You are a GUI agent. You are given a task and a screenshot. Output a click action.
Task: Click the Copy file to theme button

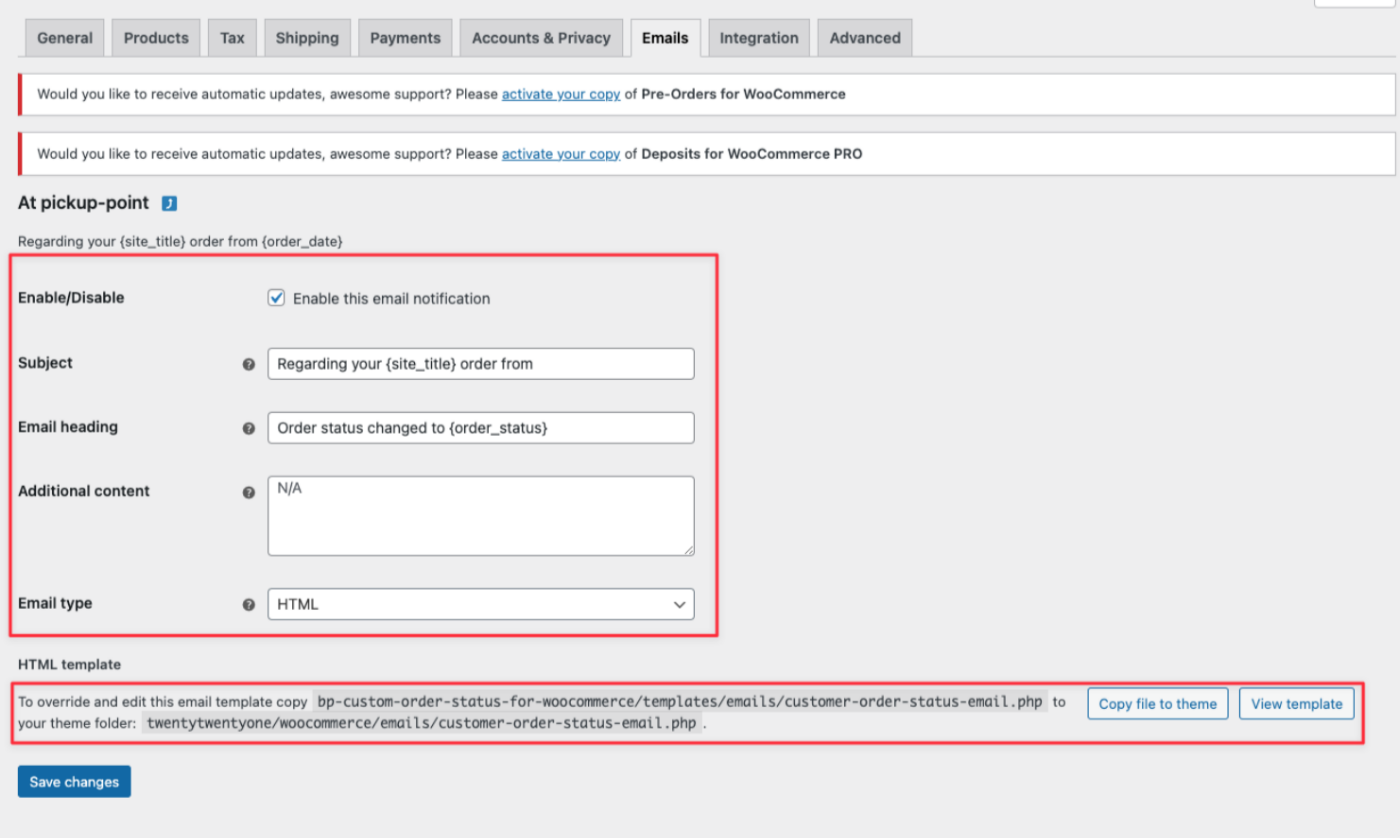coord(1157,703)
